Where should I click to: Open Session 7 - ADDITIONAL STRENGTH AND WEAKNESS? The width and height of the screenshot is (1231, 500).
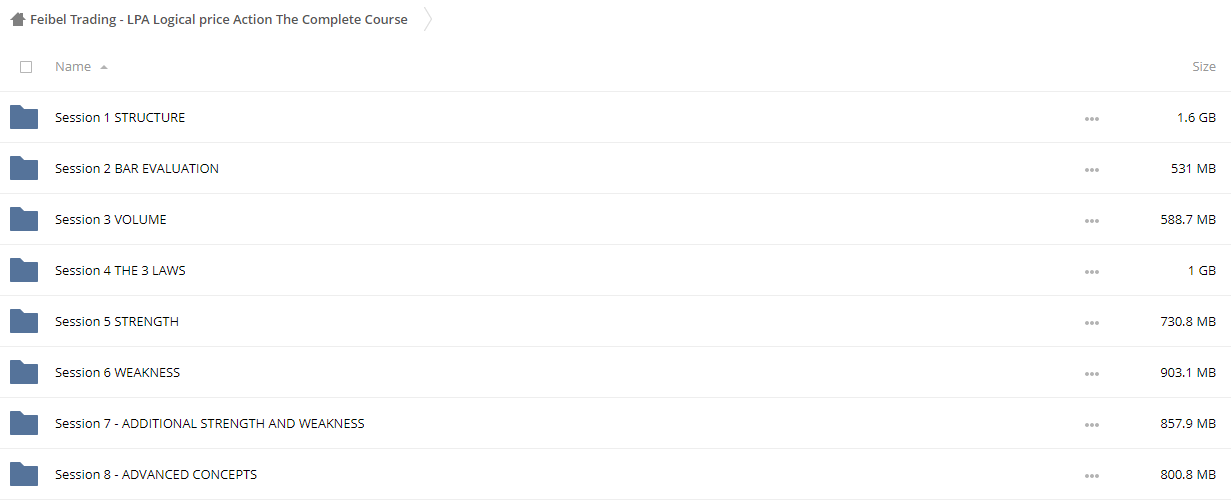210,423
